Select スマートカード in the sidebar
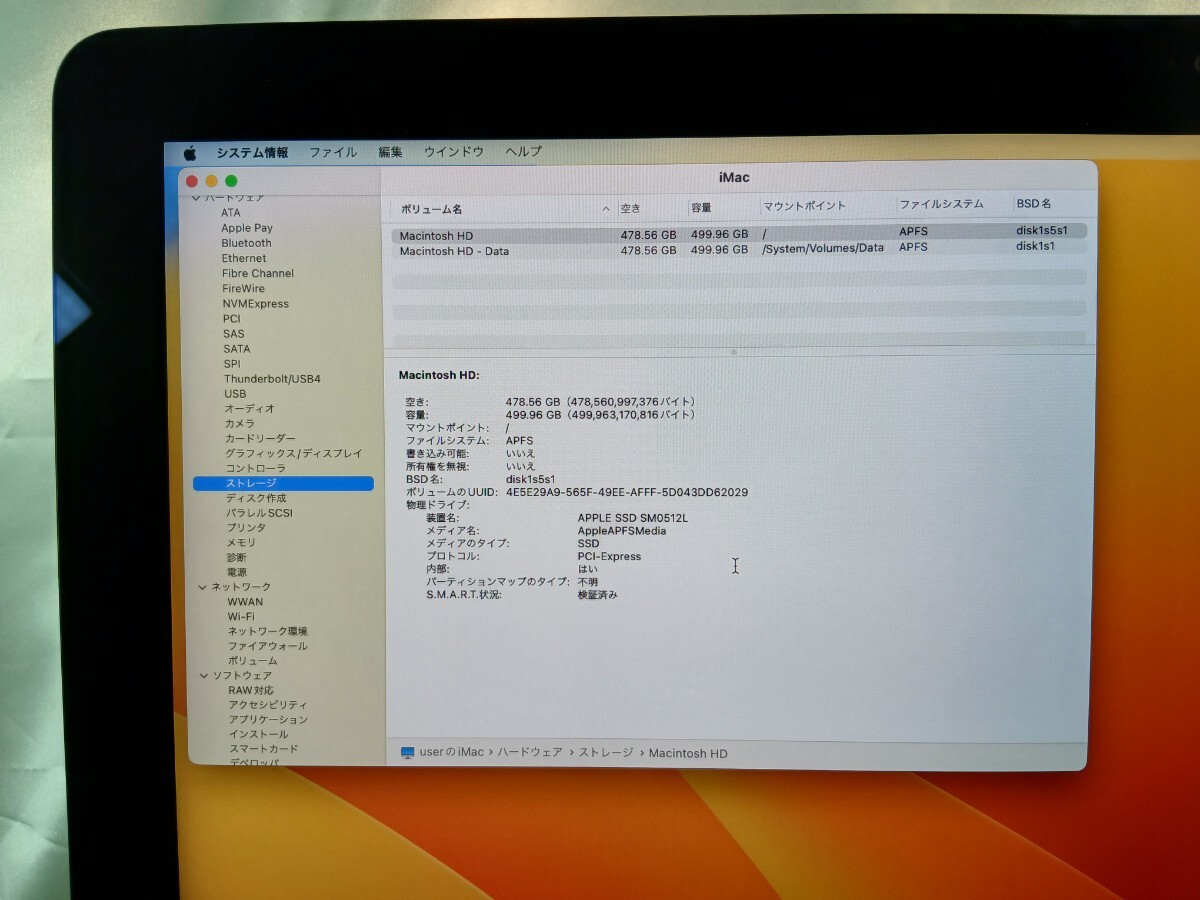1200x900 pixels. click(263, 749)
